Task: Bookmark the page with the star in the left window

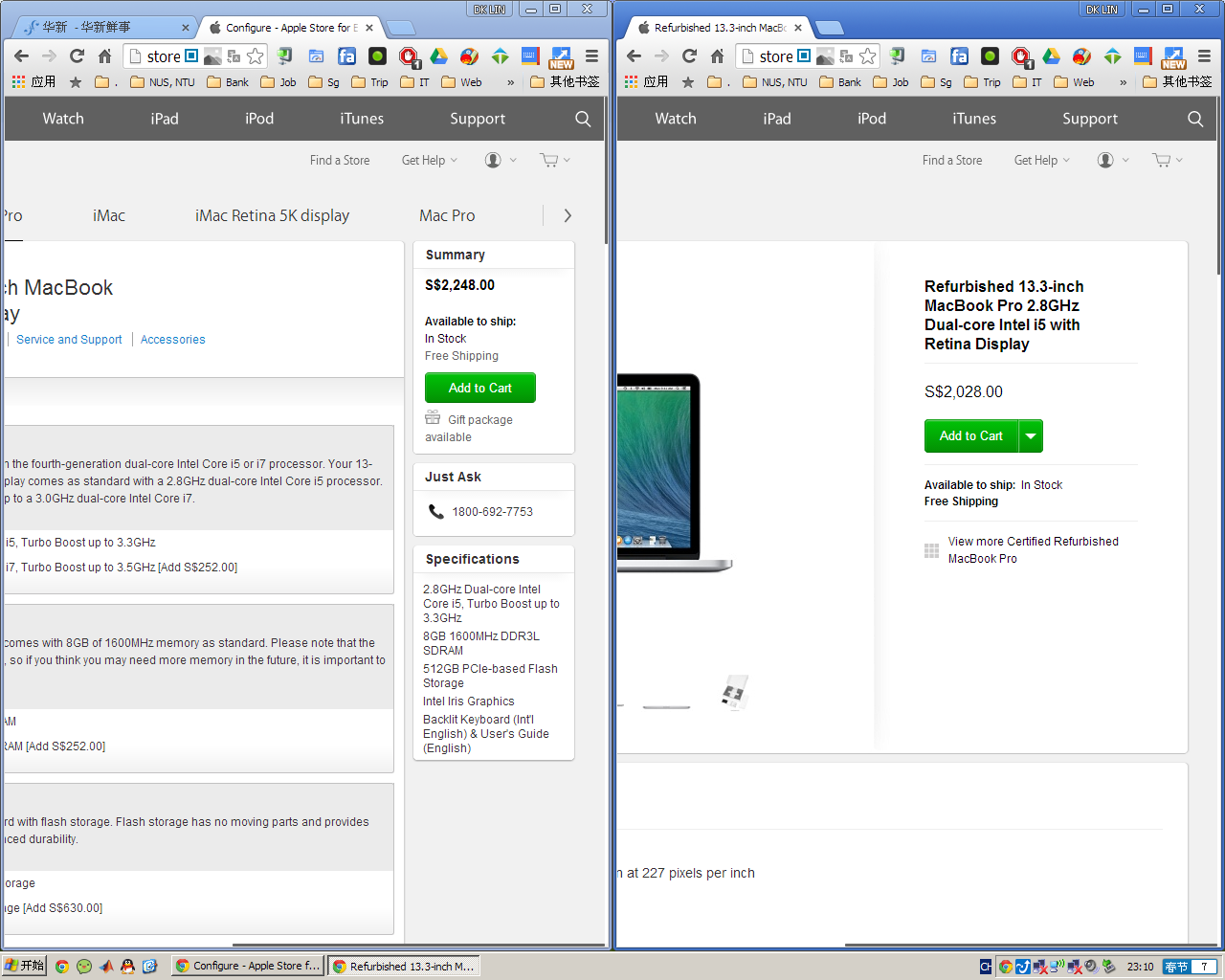Action: click(255, 56)
